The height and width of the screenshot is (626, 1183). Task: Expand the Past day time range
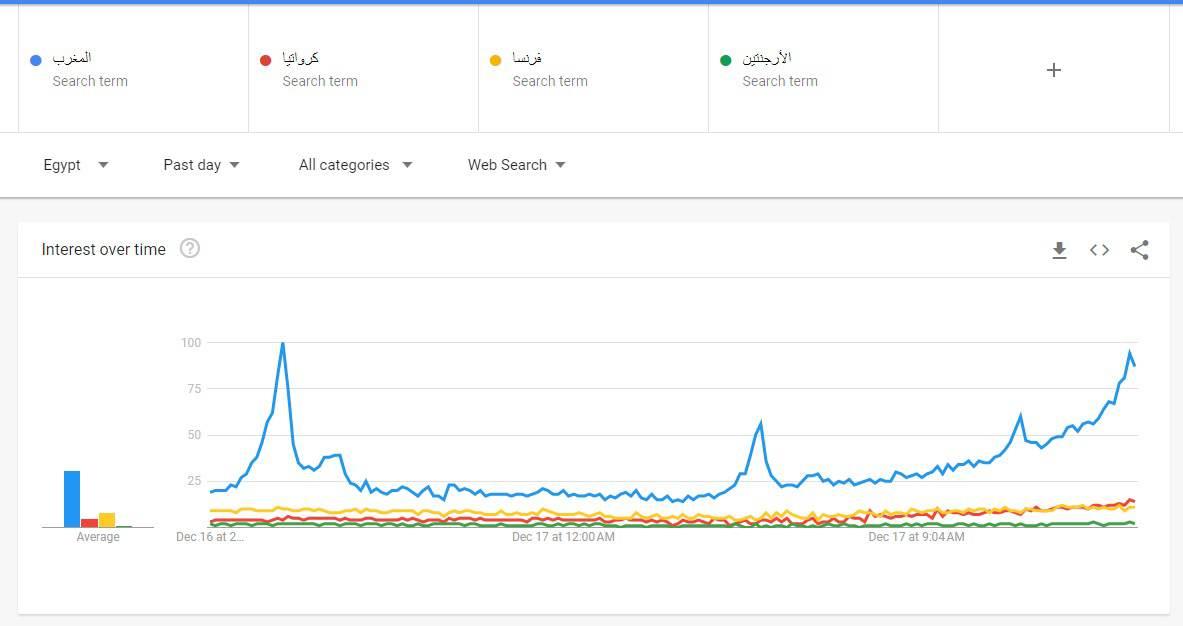tap(201, 165)
